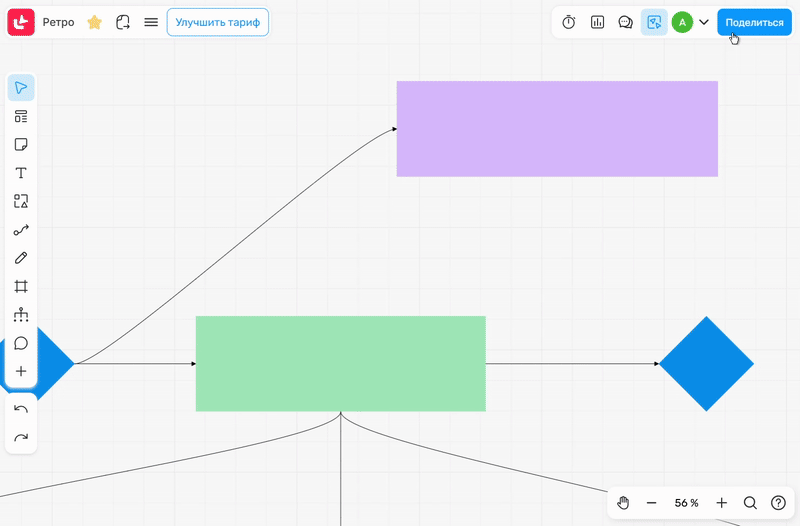Open the templates tool in sidebar
Image resolution: width=800 pixels, height=526 pixels.
(21, 117)
